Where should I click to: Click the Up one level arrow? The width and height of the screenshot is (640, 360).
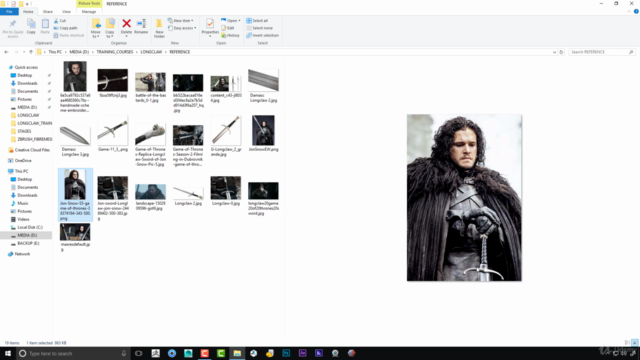[x=31, y=52]
